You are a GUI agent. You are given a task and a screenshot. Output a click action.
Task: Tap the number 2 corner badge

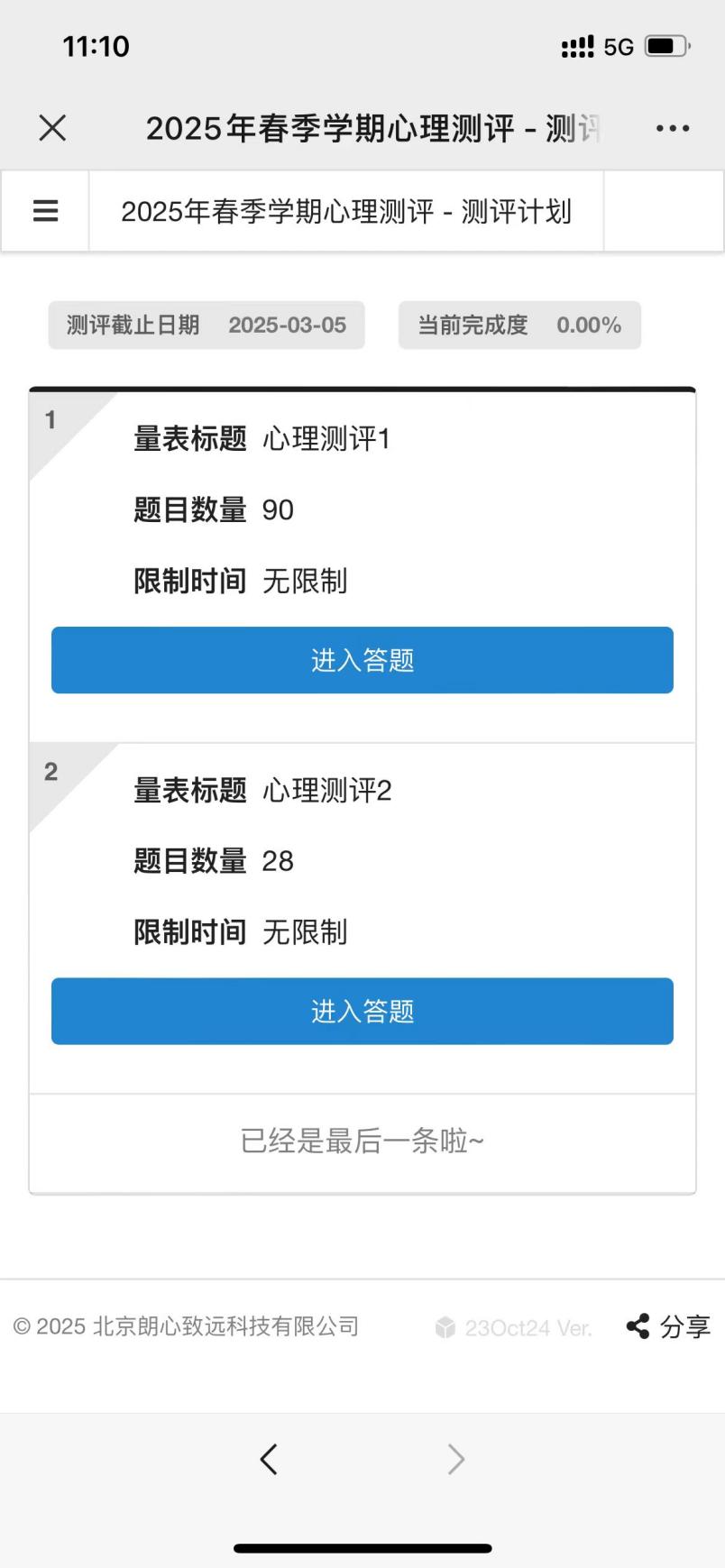pos(50,771)
